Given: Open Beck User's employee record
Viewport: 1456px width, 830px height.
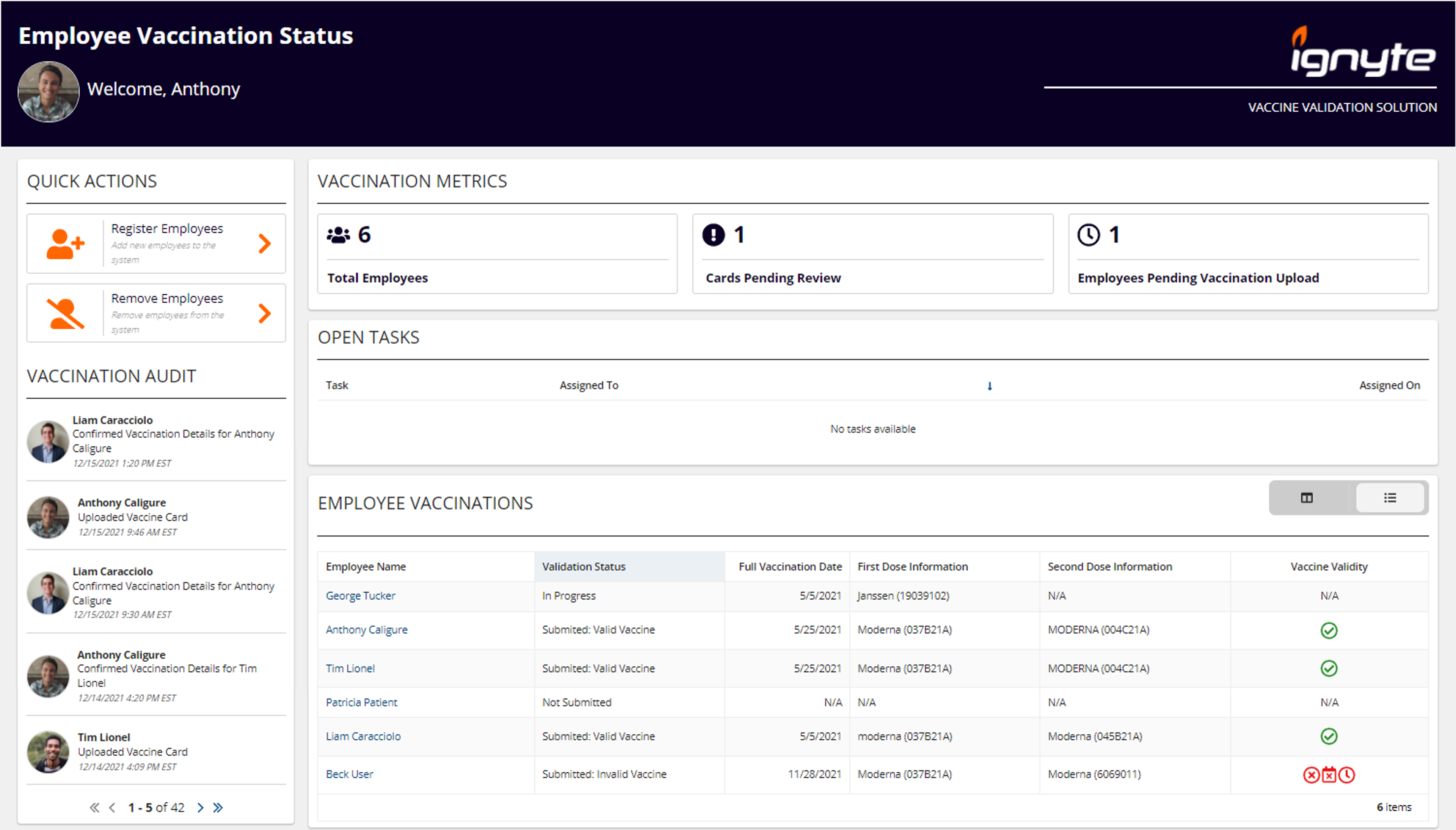Looking at the screenshot, I should pos(349,774).
